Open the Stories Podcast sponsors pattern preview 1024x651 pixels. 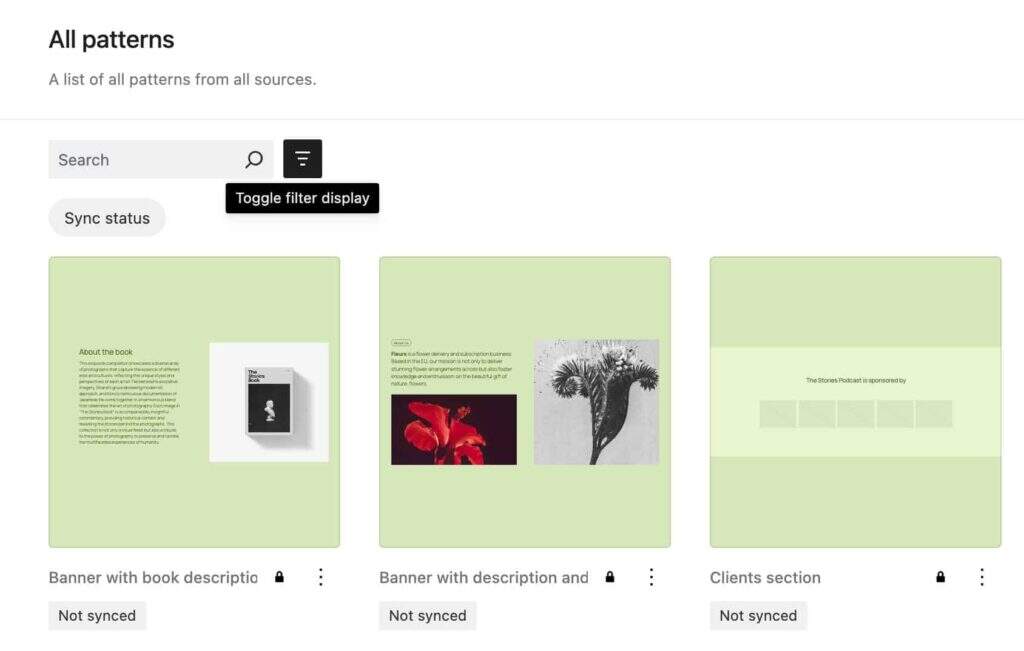[855, 402]
